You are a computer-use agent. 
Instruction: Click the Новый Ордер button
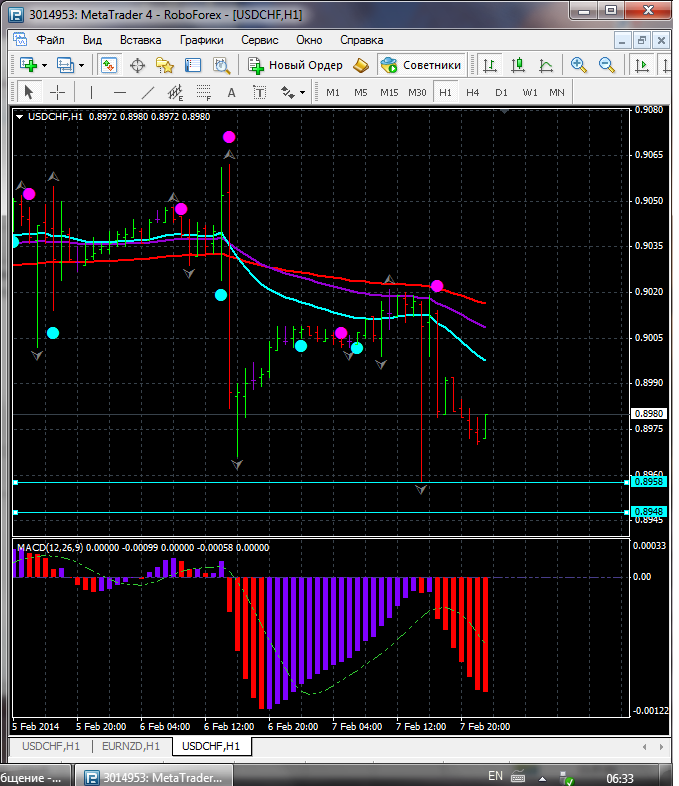point(296,65)
